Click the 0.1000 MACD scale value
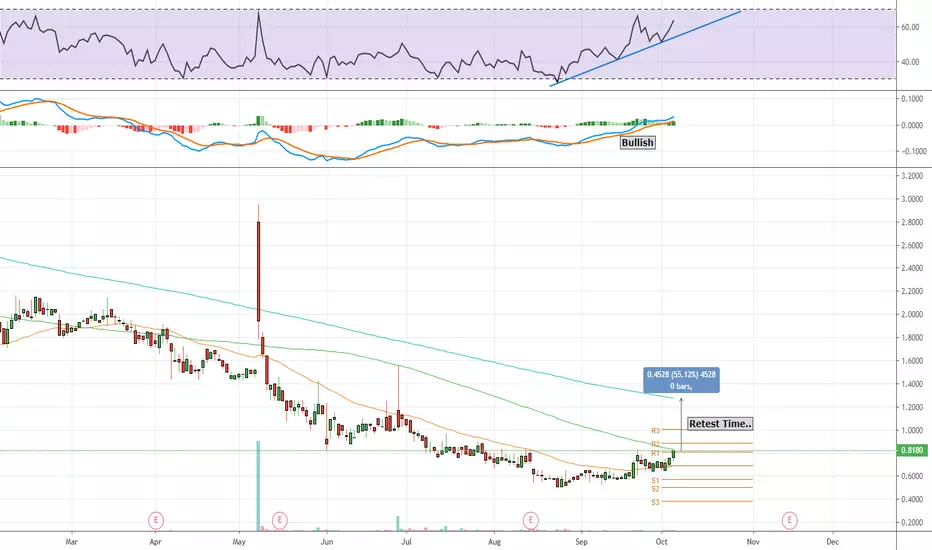Viewport: 932px width, 550px height. point(912,99)
